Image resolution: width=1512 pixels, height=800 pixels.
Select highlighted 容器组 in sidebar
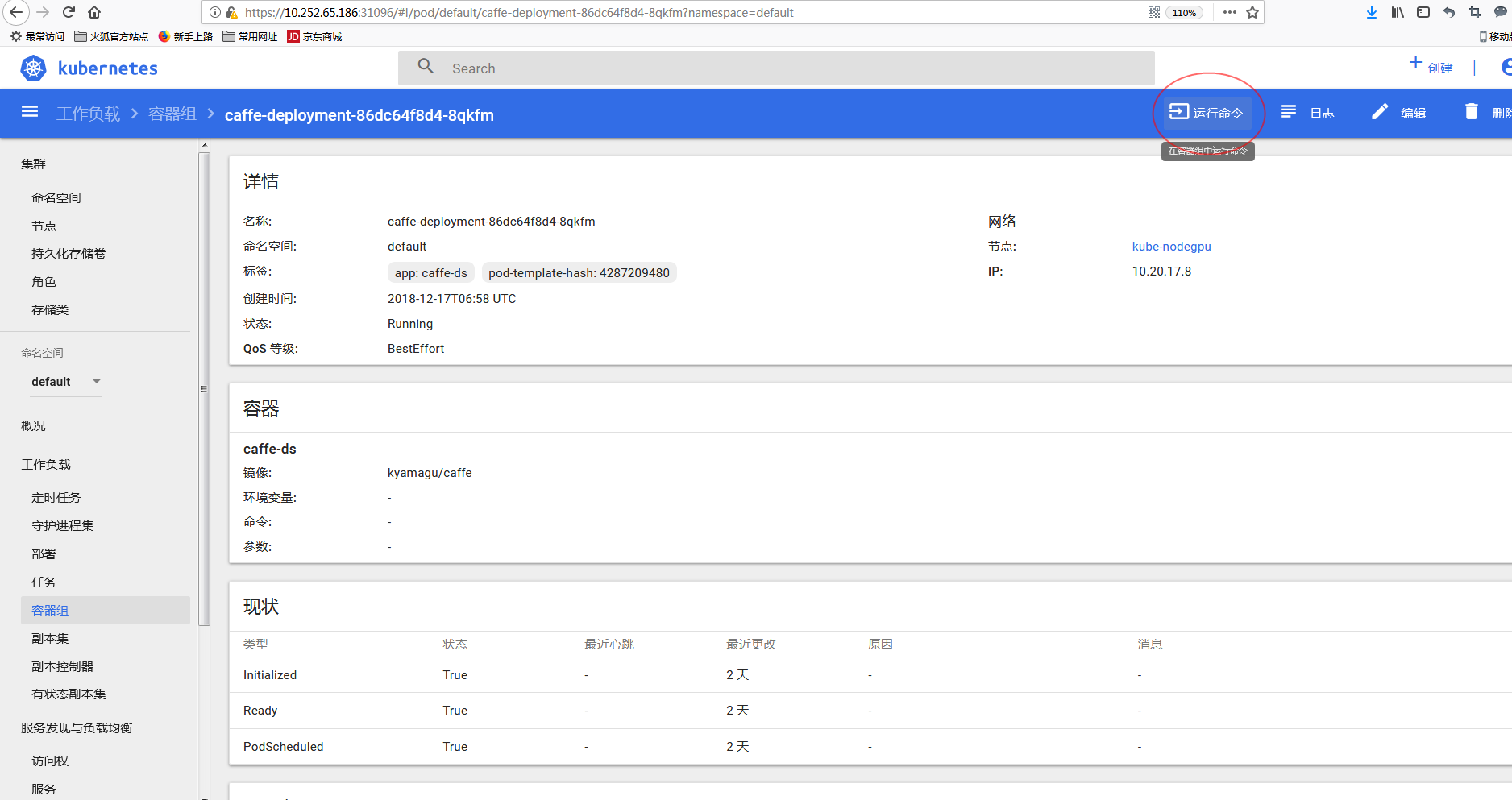[x=106, y=610]
